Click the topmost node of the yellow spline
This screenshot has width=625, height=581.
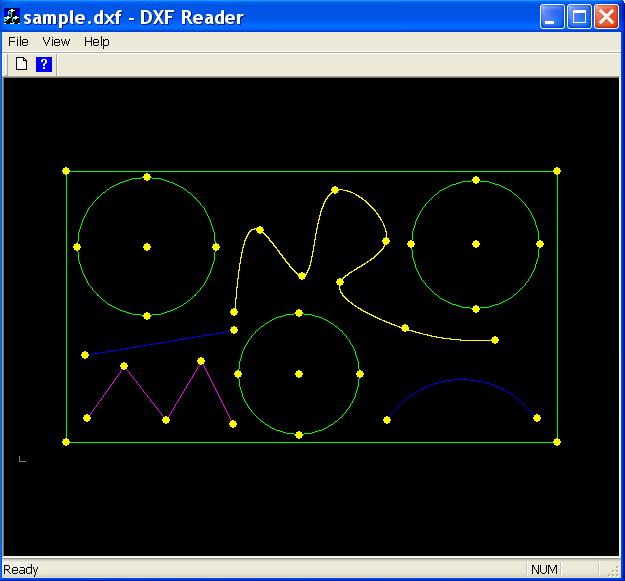335,190
